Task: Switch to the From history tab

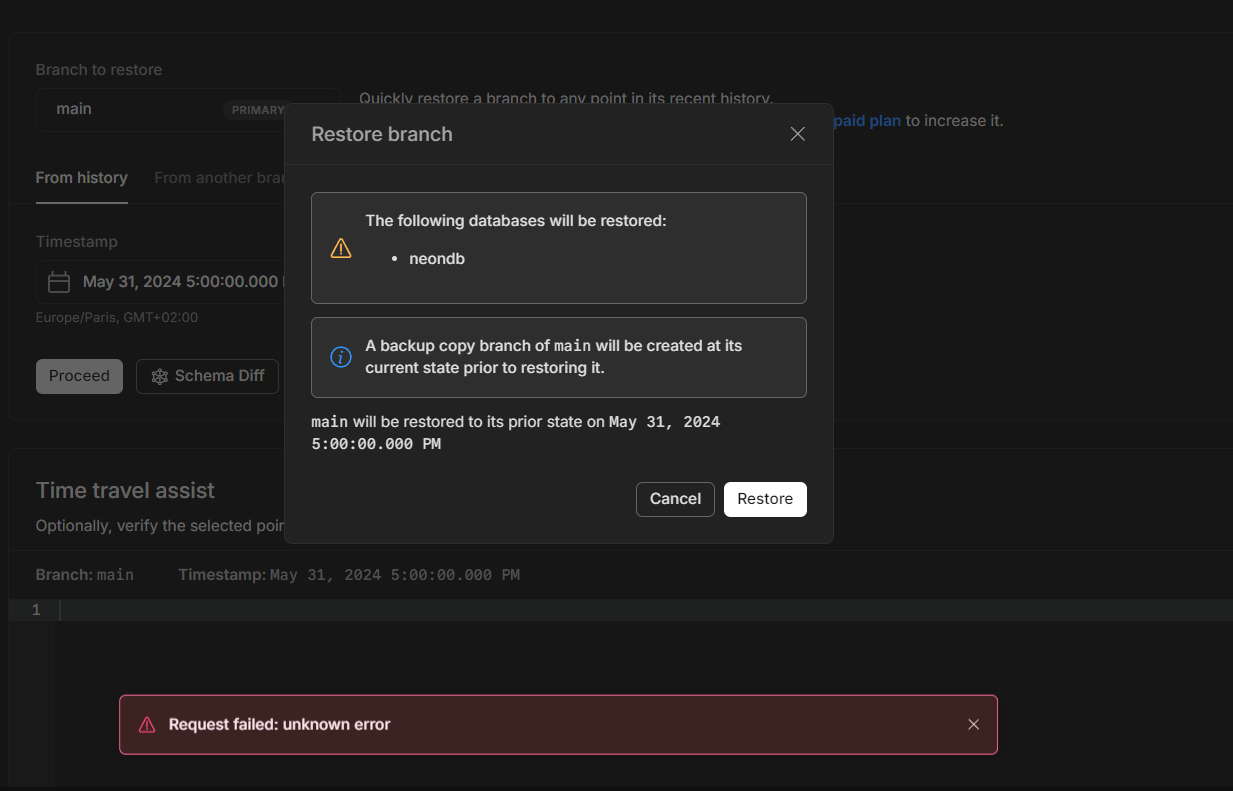Action: 82,178
